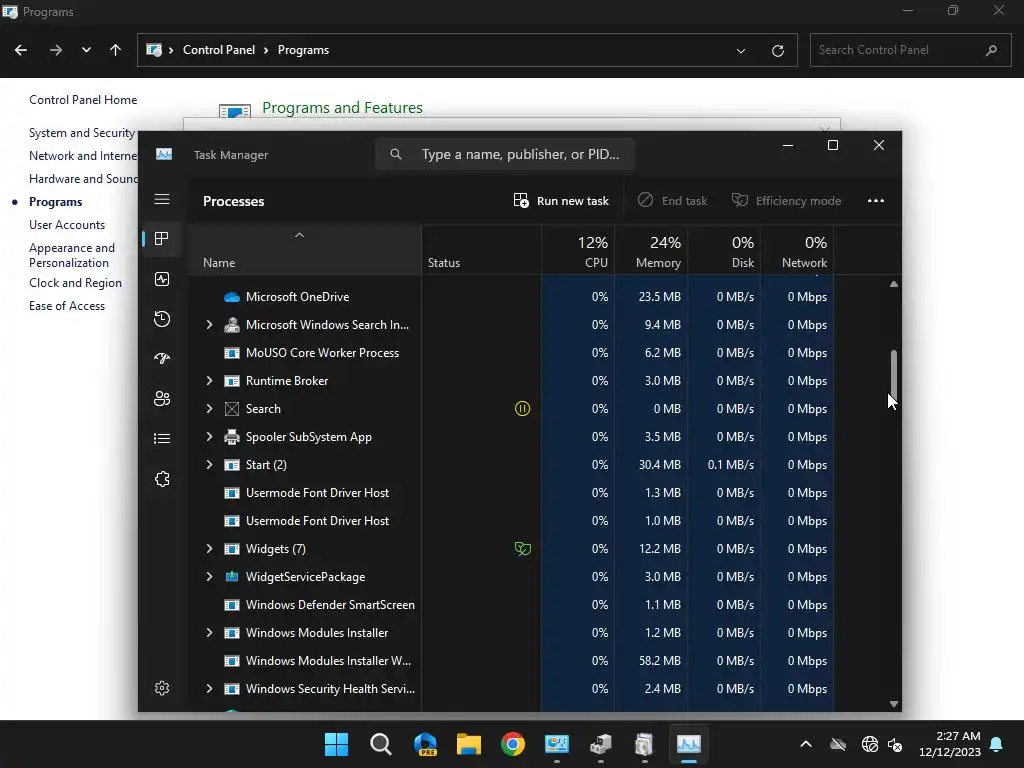Click the Efficiency mode button

tap(786, 200)
